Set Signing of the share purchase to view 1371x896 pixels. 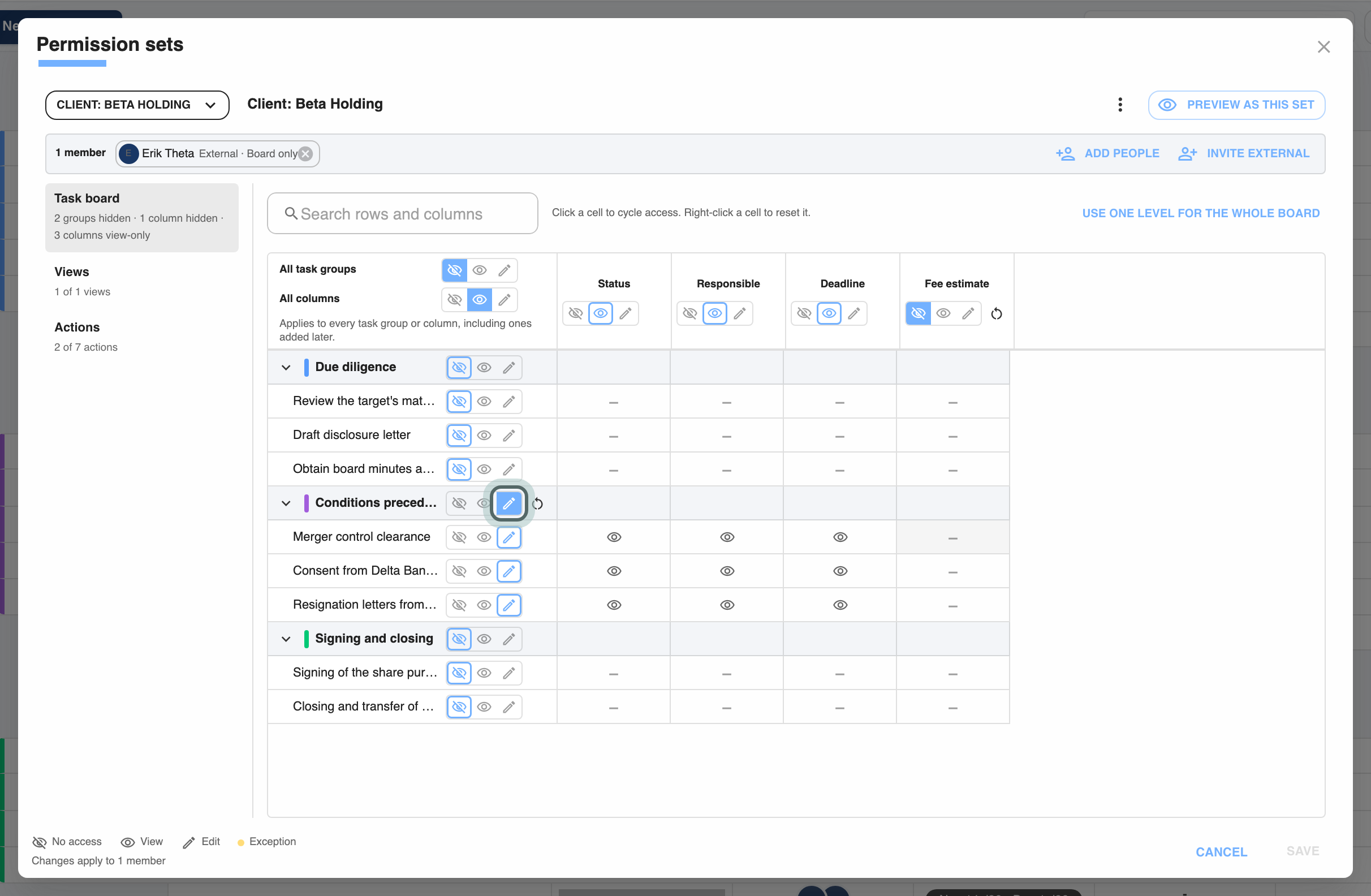[x=484, y=673]
